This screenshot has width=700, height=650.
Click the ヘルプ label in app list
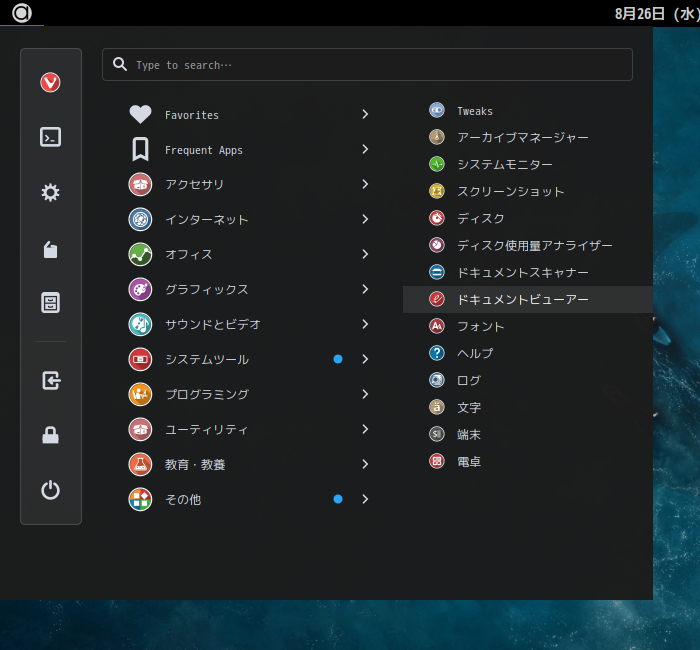click(475, 354)
